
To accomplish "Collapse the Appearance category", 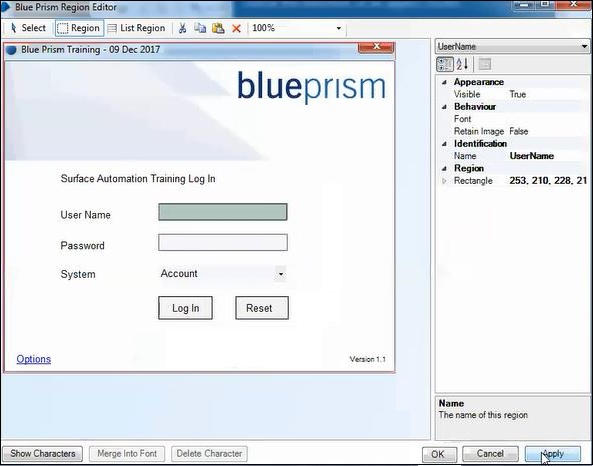I will [444, 82].
